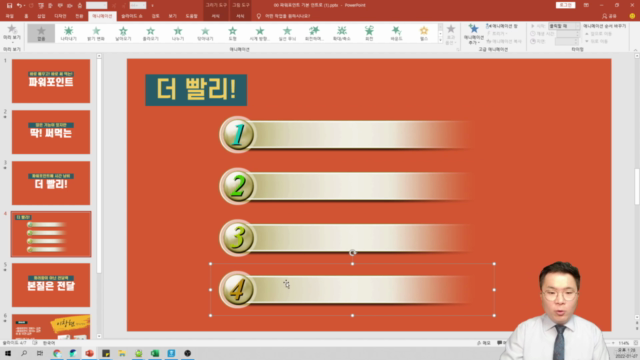Image resolution: width=640 pixels, height=360 pixels.
Task: Apply the Appear (나타내기) animation
Action: click(x=69, y=33)
